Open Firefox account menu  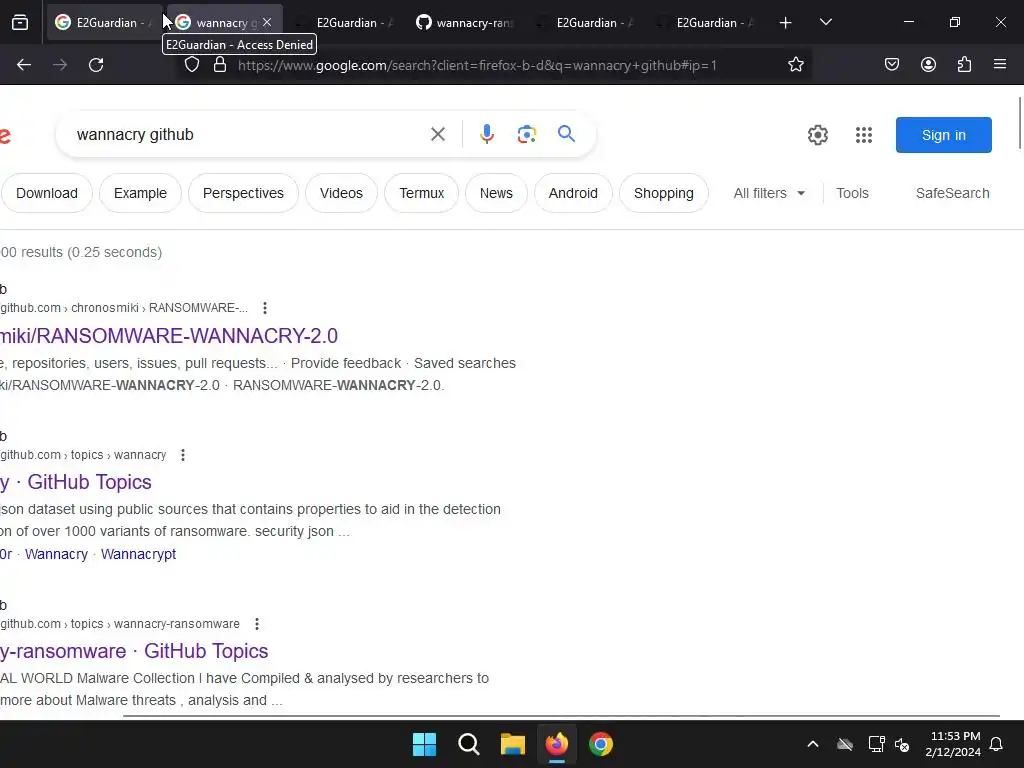928,65
